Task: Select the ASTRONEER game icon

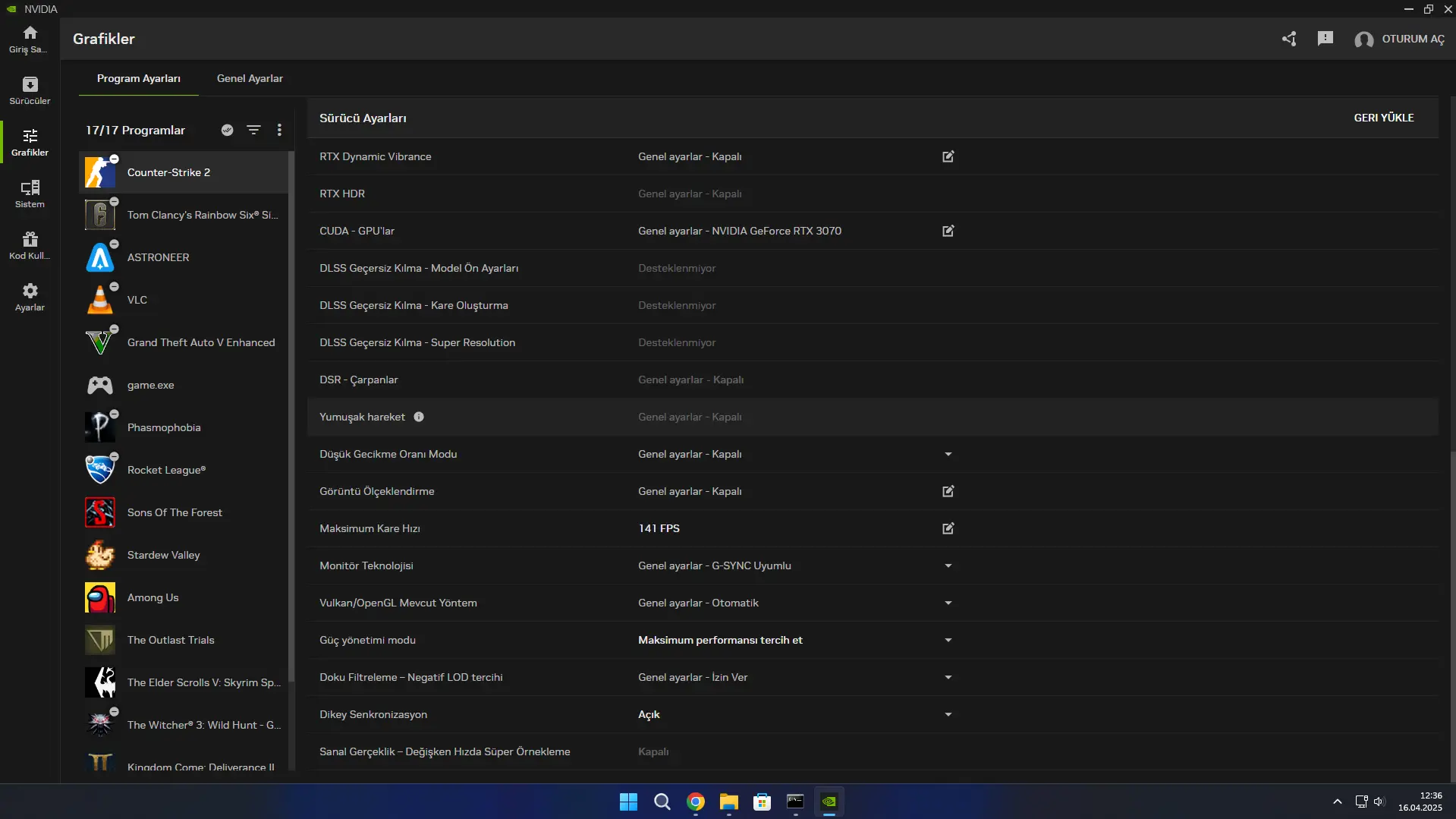Action: (x=100, y=257)
